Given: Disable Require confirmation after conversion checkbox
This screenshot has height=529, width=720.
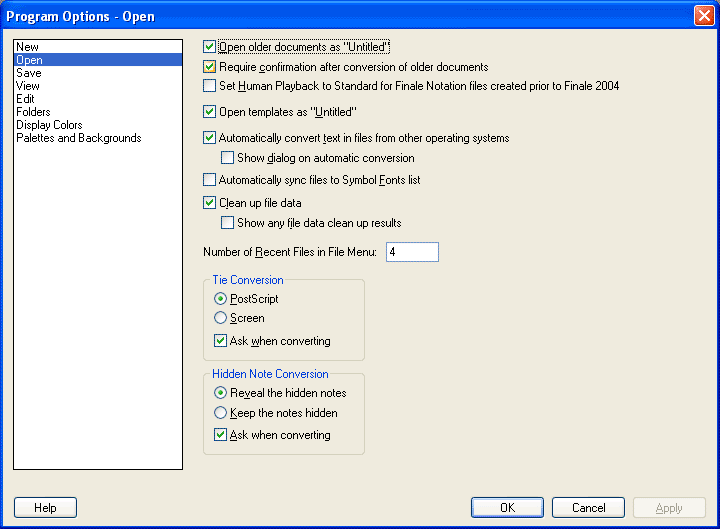Looking at the screenshot, I should tap(209, 67).
